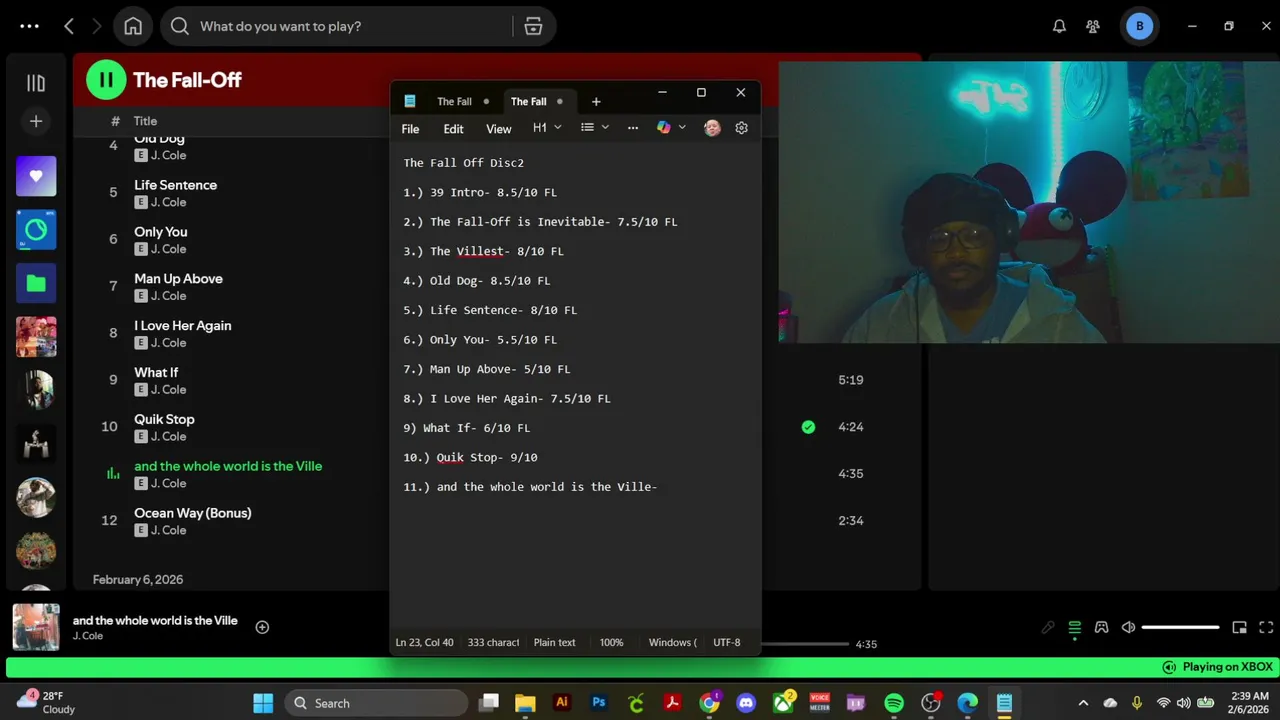This screenshot has width=1280, height=720.
Task: Open Spotify notifications bell
Action: pyautogui.click(x=1059, y=26)
